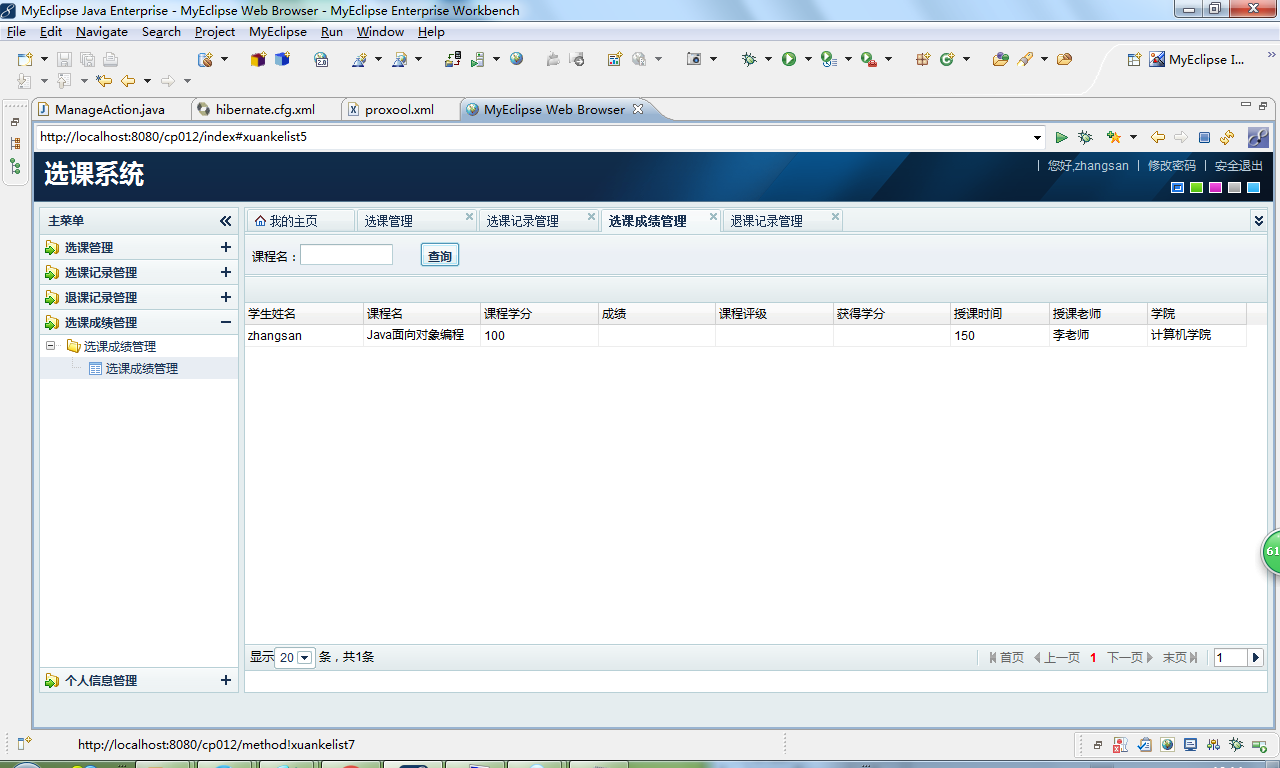The height and width of the screenshot is (768, 1280).
Task: Print the current editor with the Print icon
Action: [110, 60]
